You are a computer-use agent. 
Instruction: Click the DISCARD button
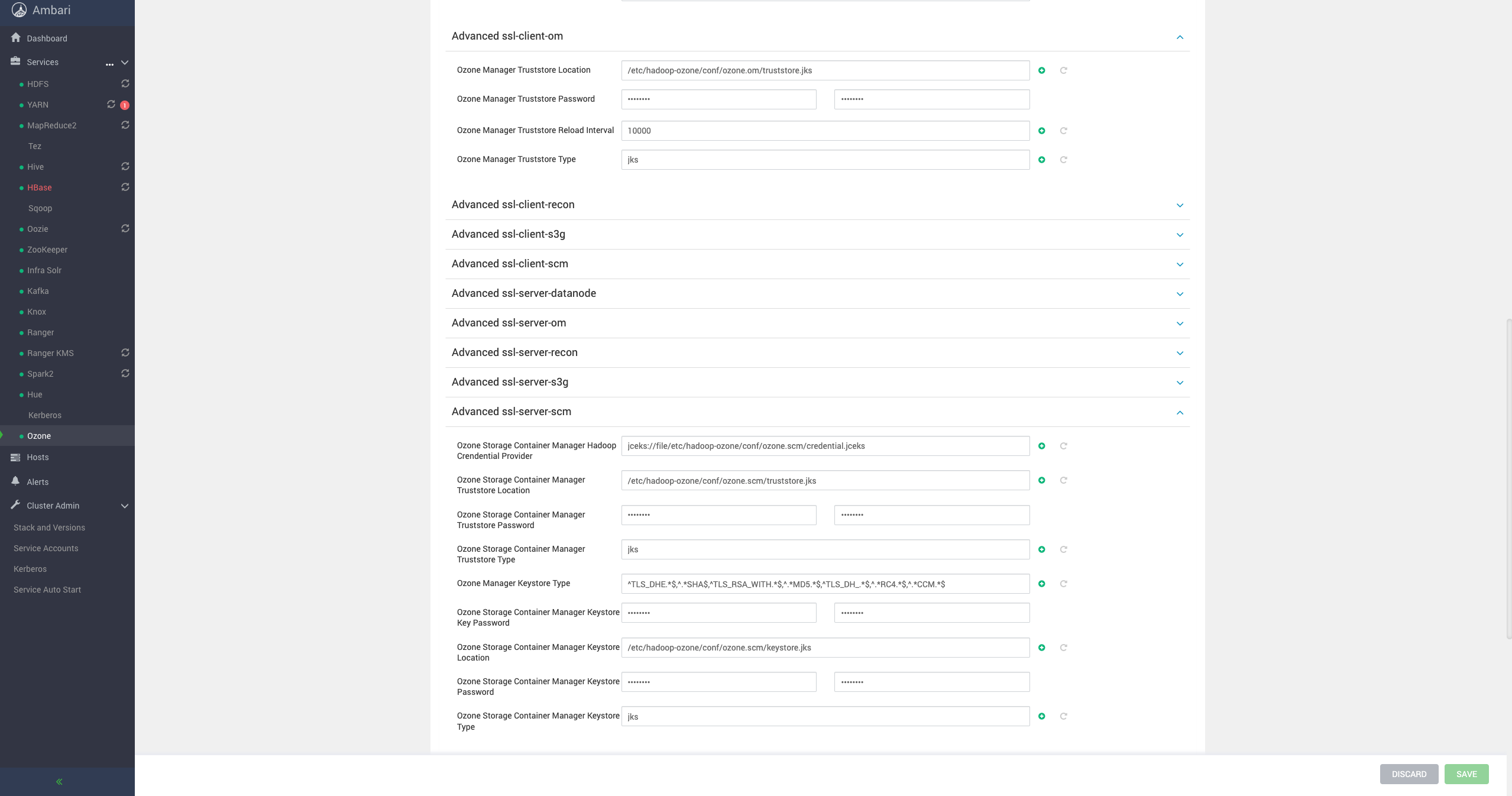[1409, 774]
